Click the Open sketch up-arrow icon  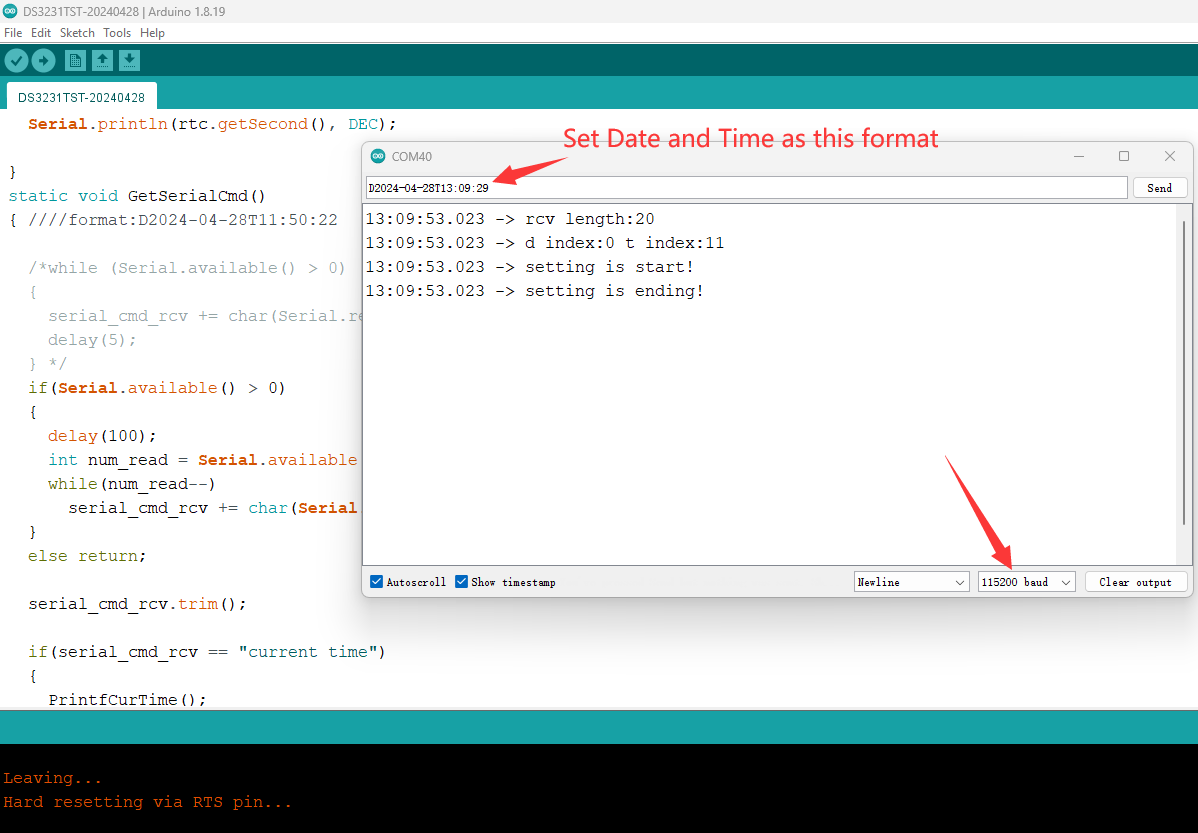[x=102, y=61]
